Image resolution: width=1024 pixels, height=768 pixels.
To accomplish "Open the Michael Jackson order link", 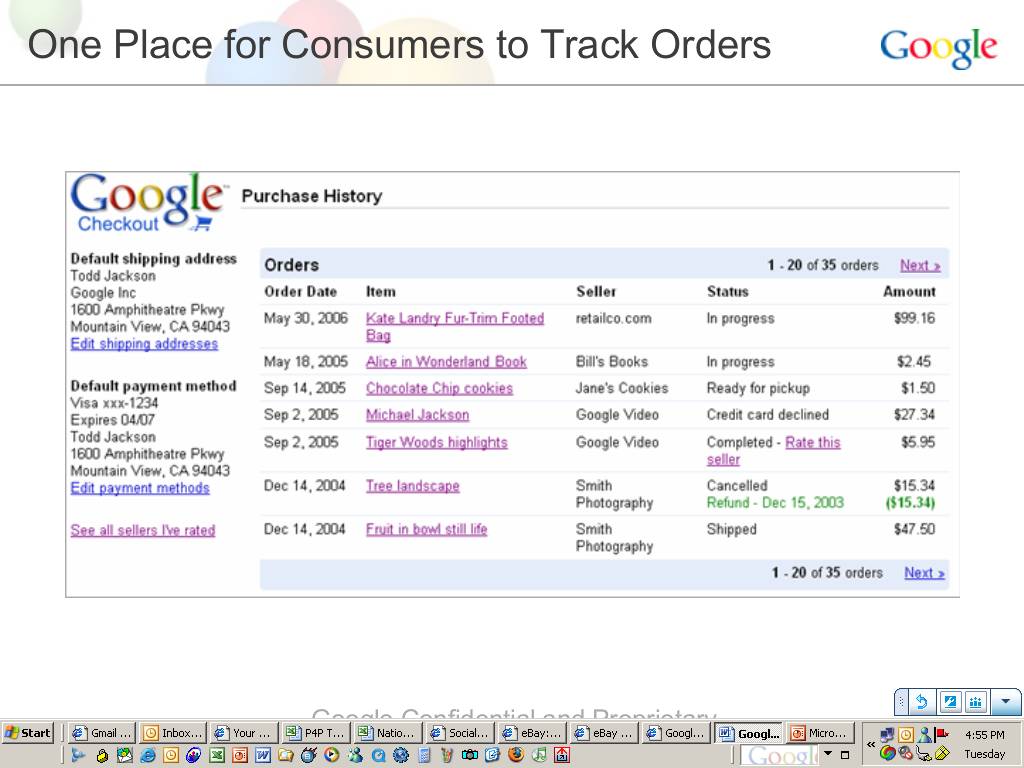I will tap(417, 415).
